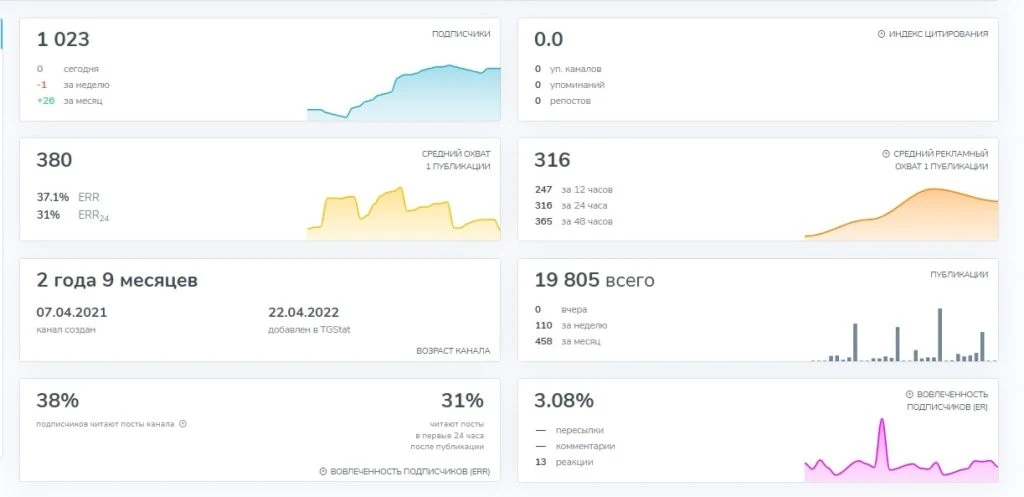The image size is (1024, 497).
Task: Select the average reach 380 value
Action: [x=54, y=160]
